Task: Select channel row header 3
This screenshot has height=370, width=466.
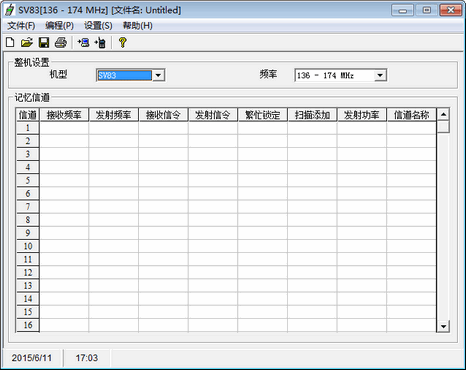Action: coord(28,154)
